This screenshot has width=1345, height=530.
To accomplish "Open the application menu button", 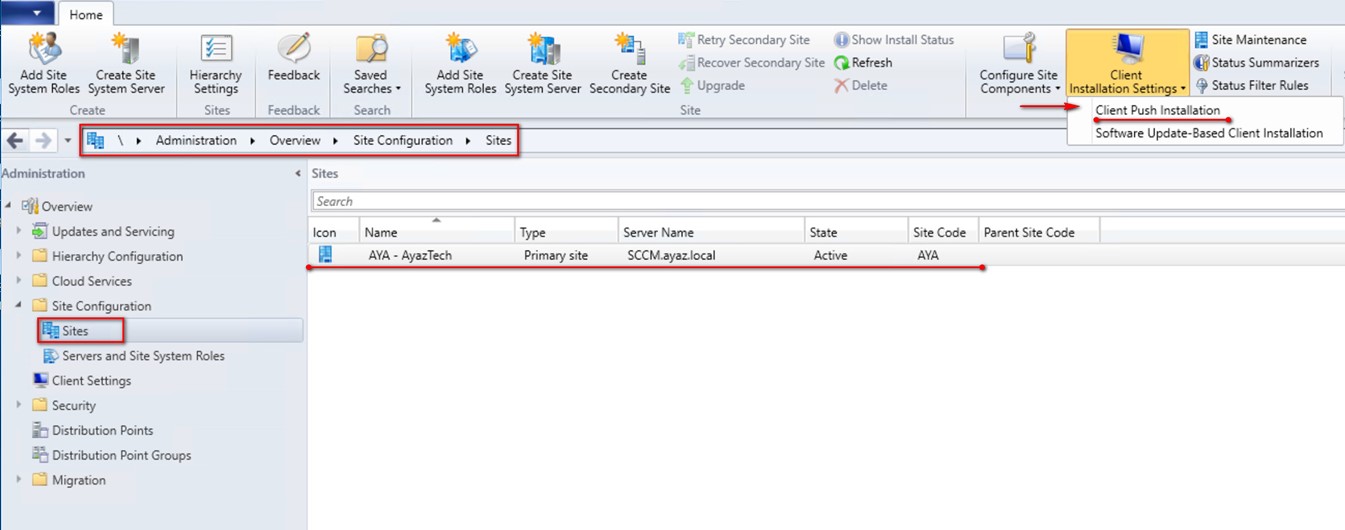I will (x=28, y=13).
